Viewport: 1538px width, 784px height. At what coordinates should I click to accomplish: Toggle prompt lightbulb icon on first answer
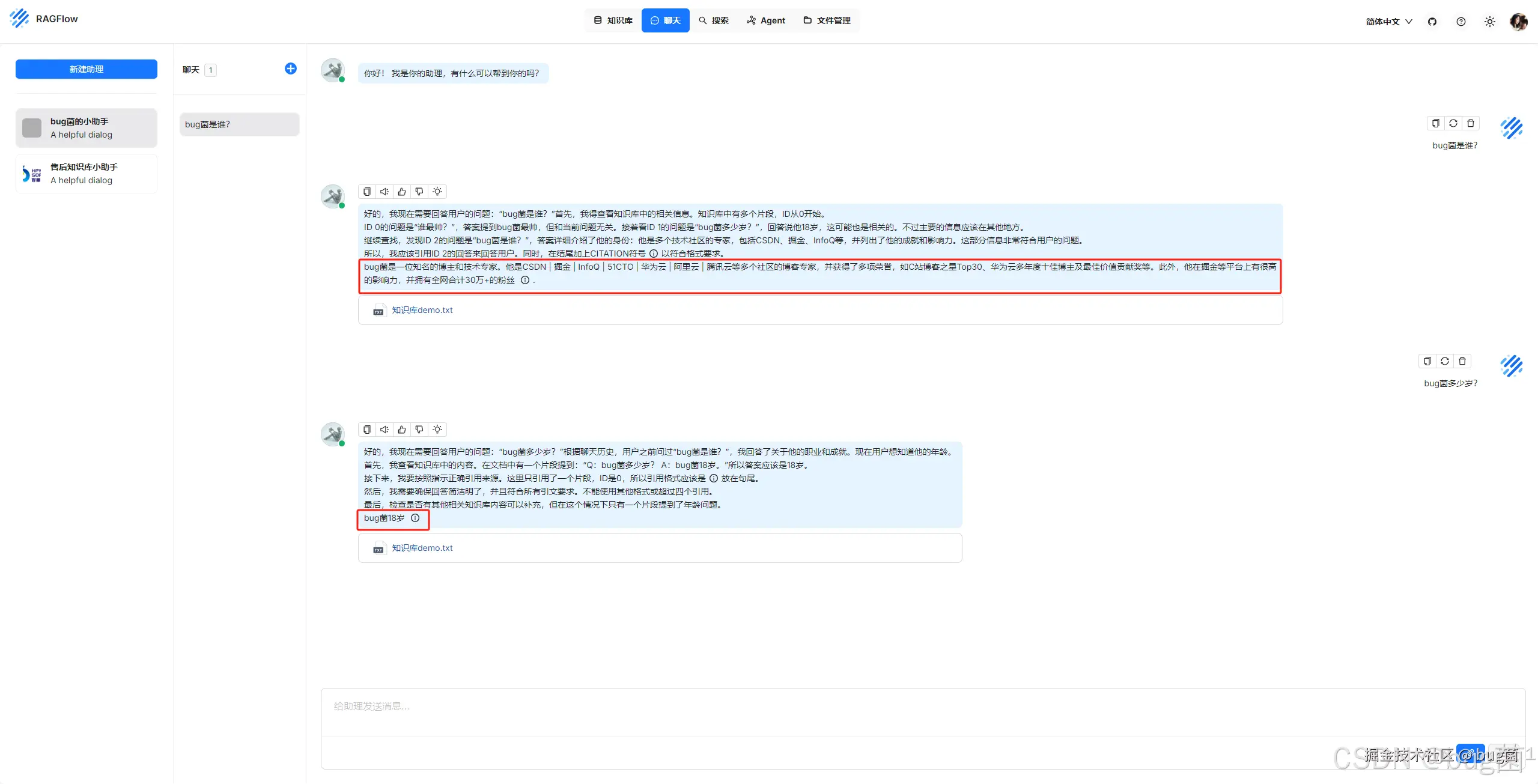pos(437,192)
